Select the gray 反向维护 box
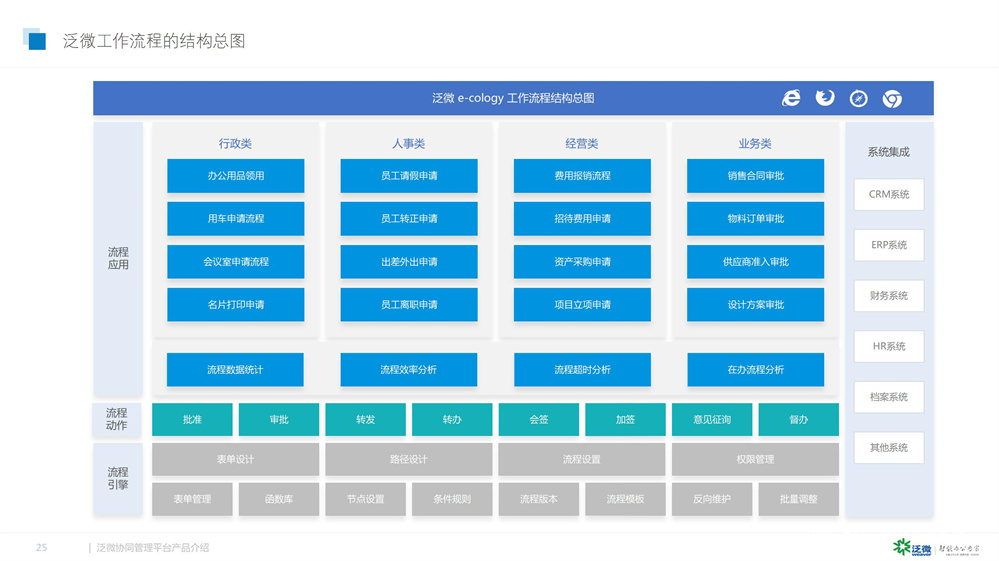 pos(712,499)
